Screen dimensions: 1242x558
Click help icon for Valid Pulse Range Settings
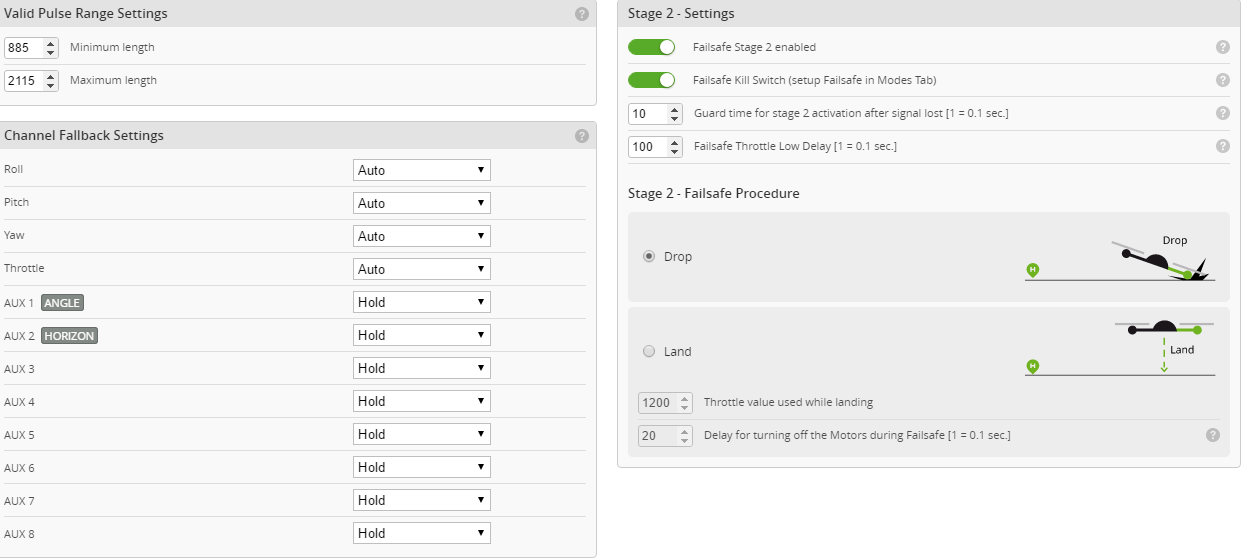(x=582, y=14)
